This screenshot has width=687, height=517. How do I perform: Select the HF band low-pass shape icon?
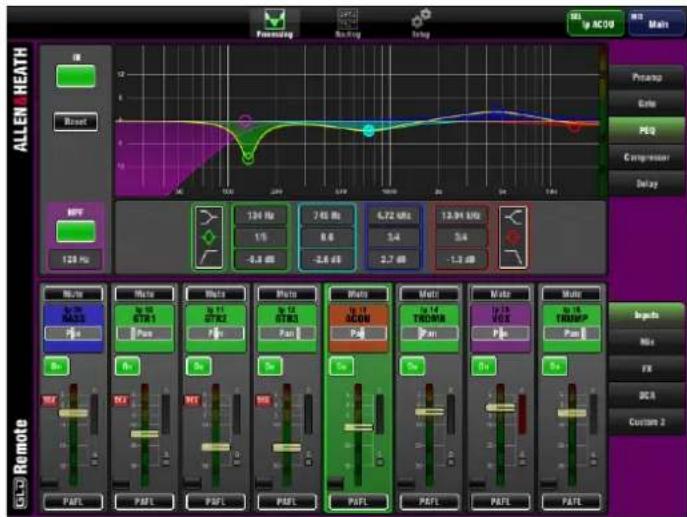click(x=513, y=258)
